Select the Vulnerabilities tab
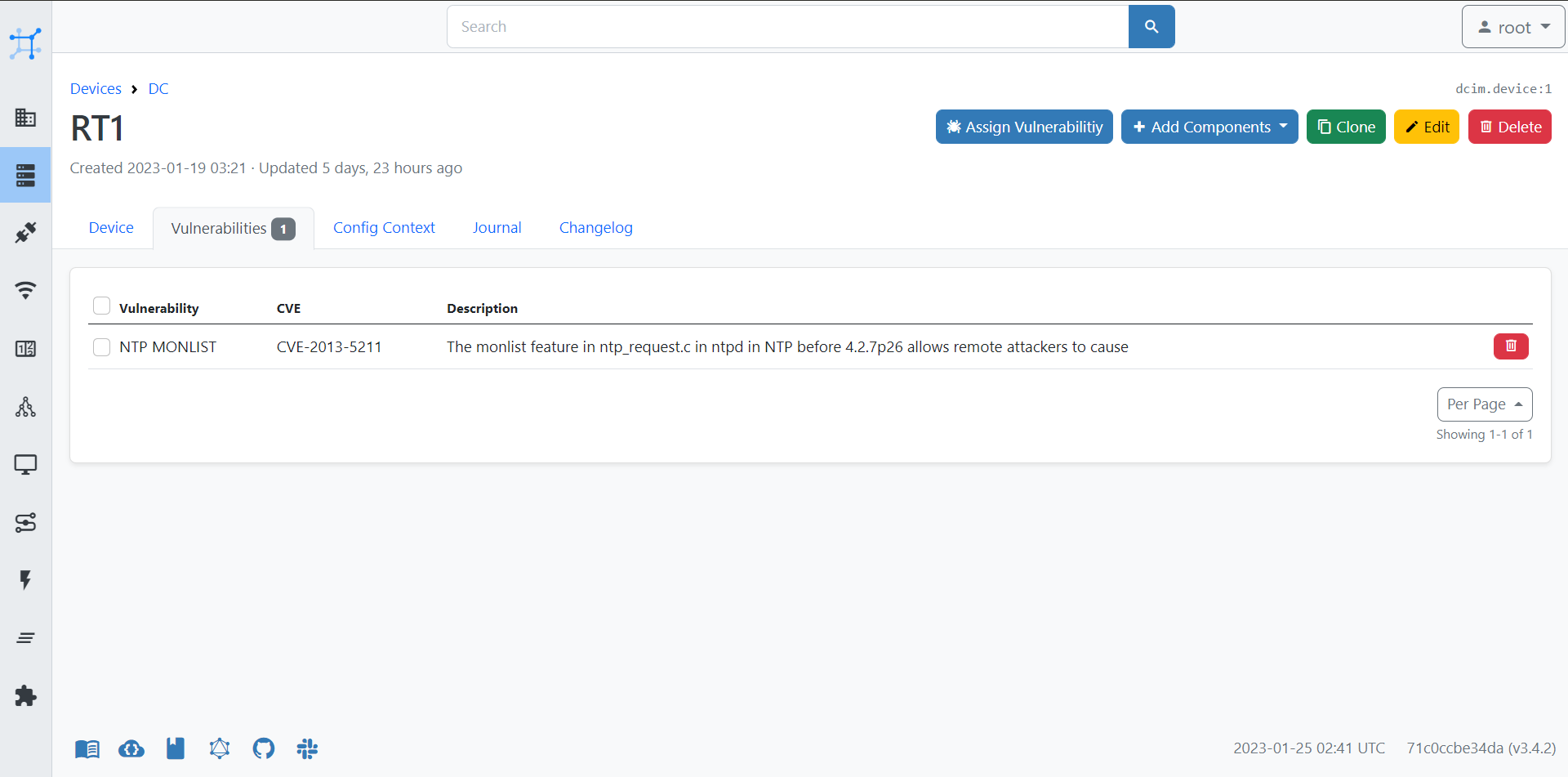 click(233, 229)
